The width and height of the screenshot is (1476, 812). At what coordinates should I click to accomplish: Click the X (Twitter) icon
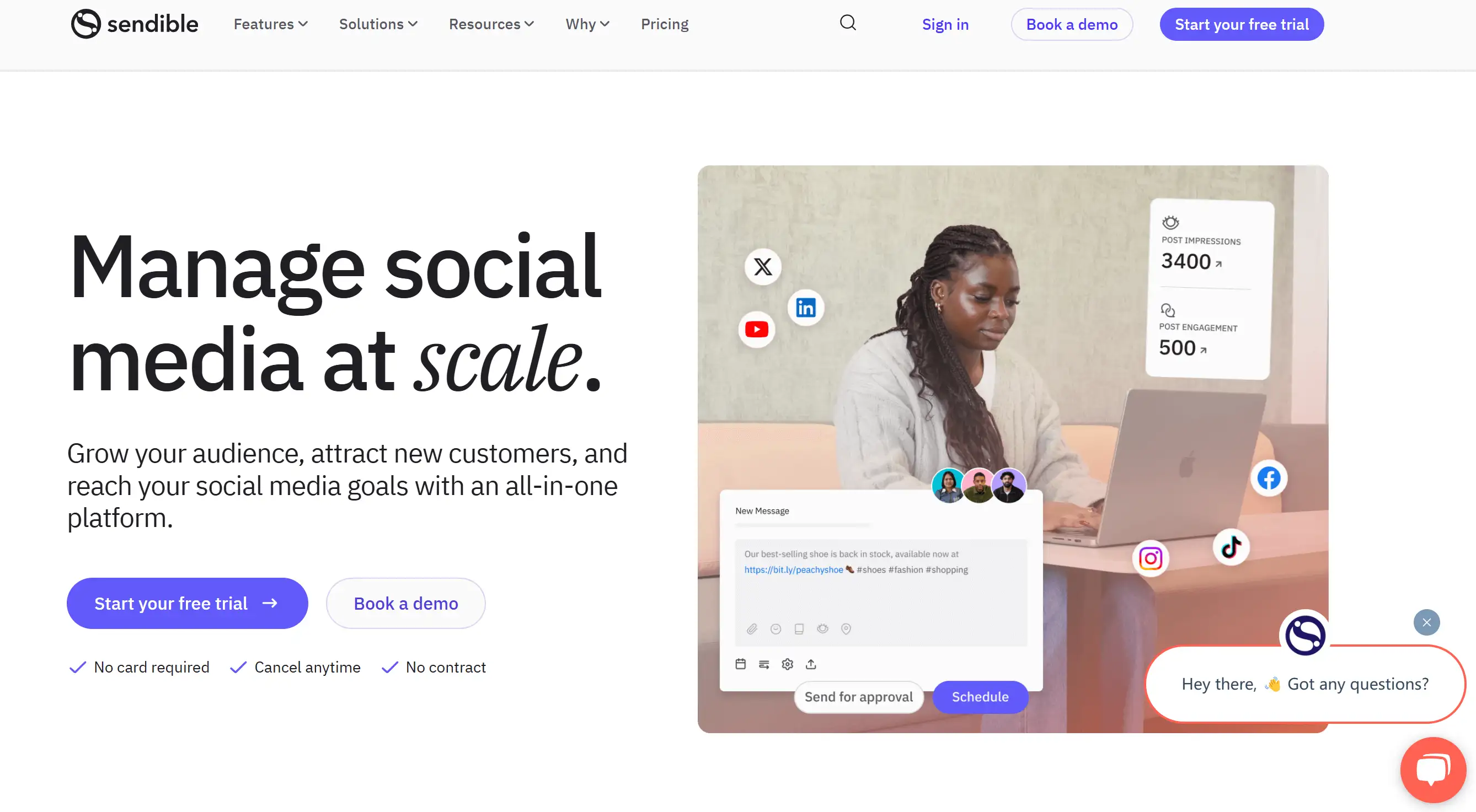[x=763, y=266]
